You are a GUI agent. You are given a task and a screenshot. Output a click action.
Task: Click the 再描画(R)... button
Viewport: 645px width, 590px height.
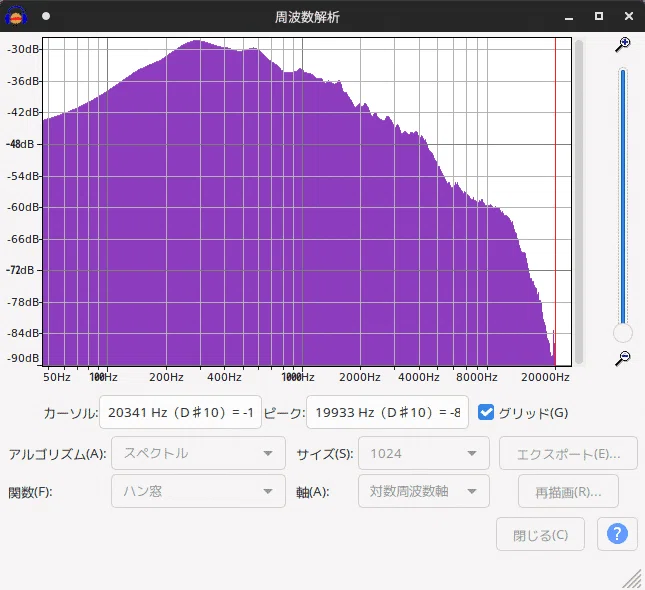coord(568,491)
